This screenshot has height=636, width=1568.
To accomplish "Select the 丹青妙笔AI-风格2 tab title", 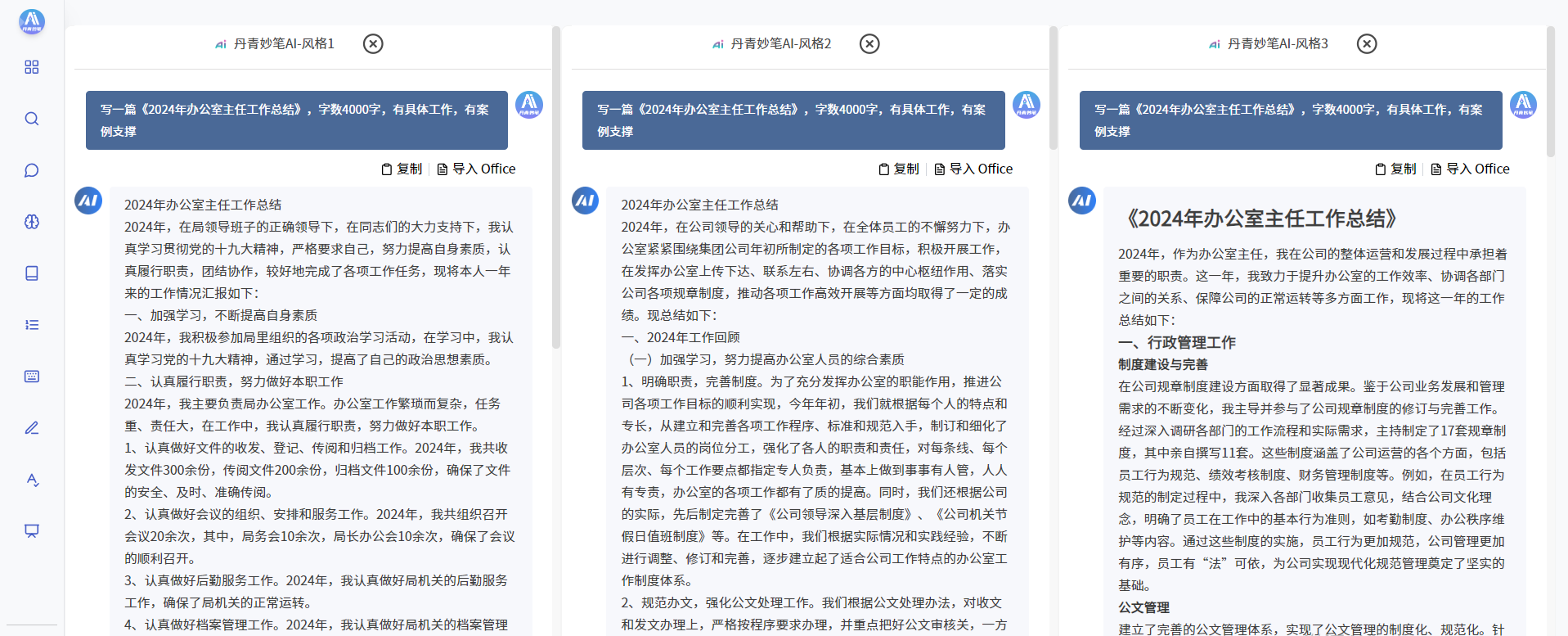I will 780,43.
